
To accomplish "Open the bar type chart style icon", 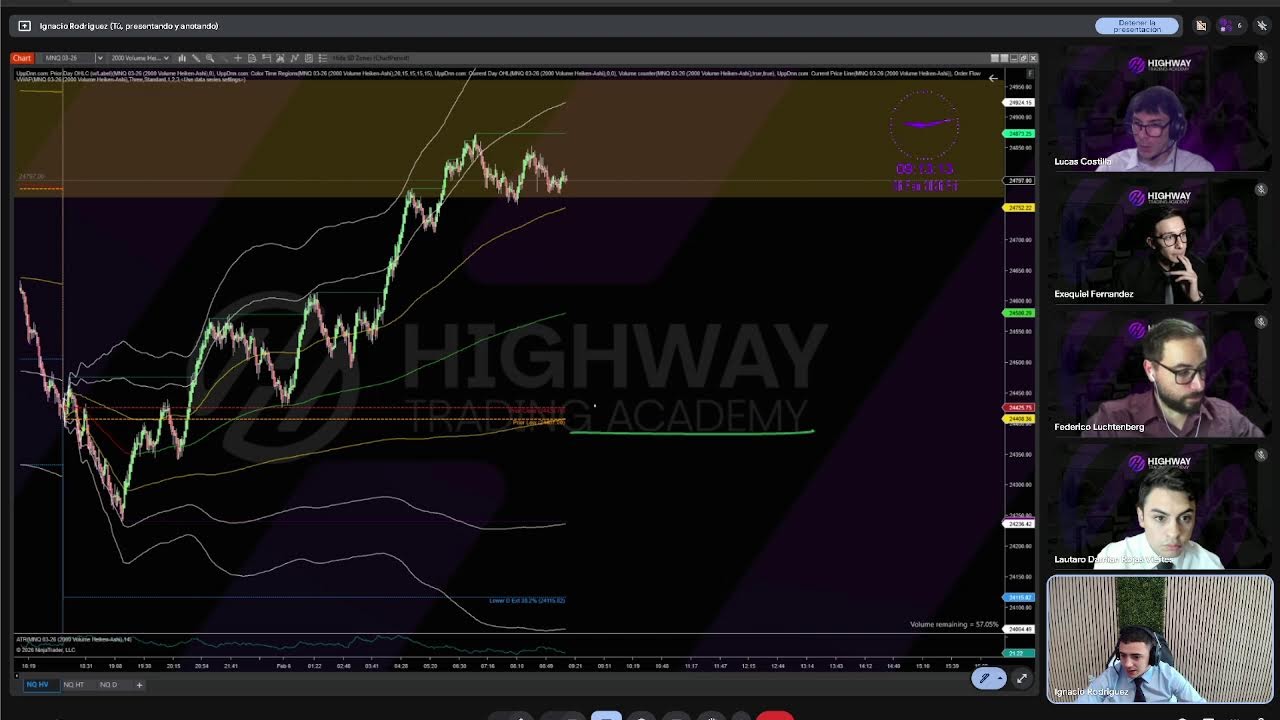I will (x=182, y=58).
